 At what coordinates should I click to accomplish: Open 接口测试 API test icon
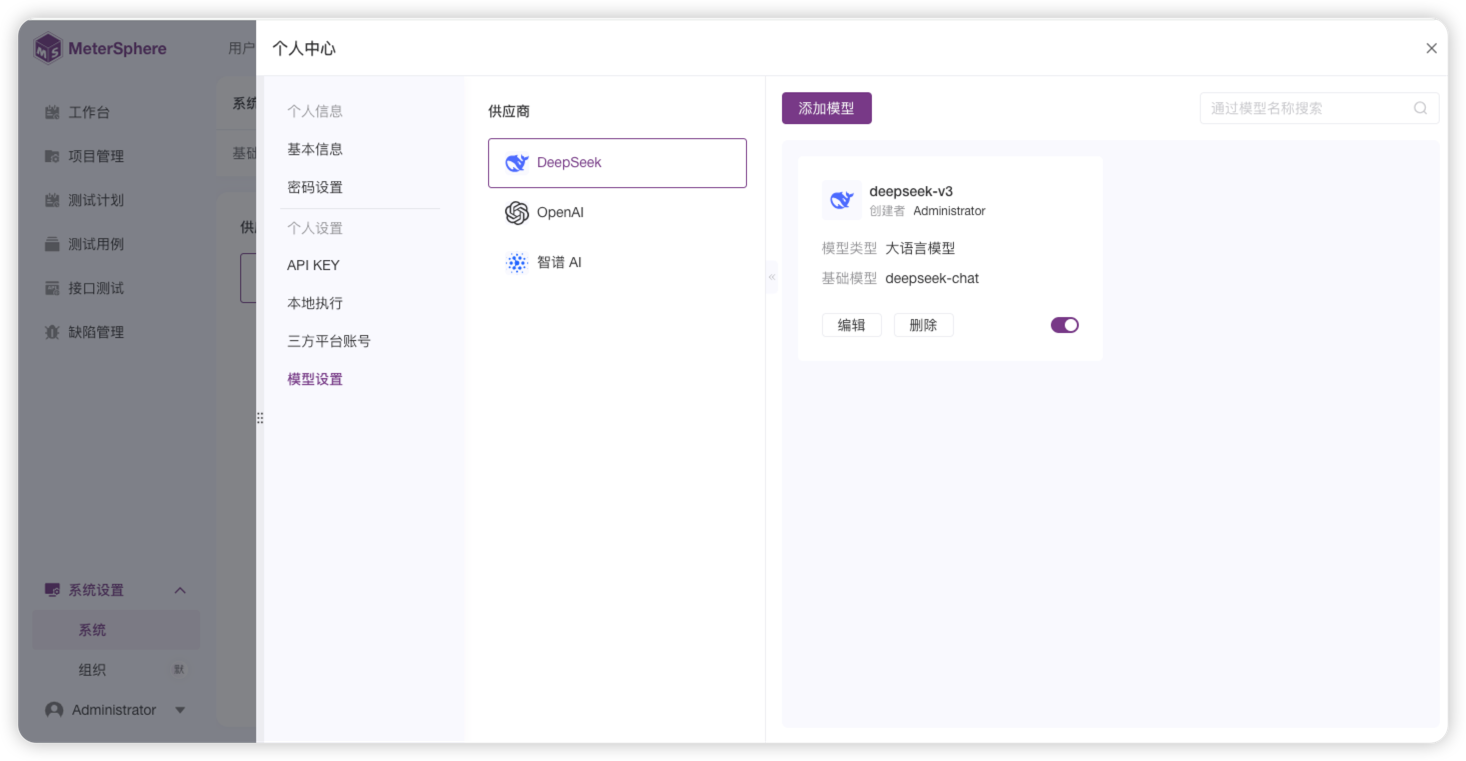(x=53, y=288)
